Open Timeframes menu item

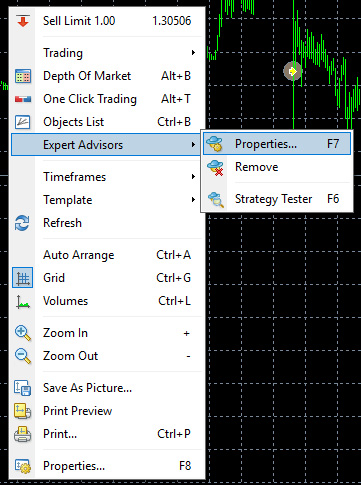coord(108,177)
